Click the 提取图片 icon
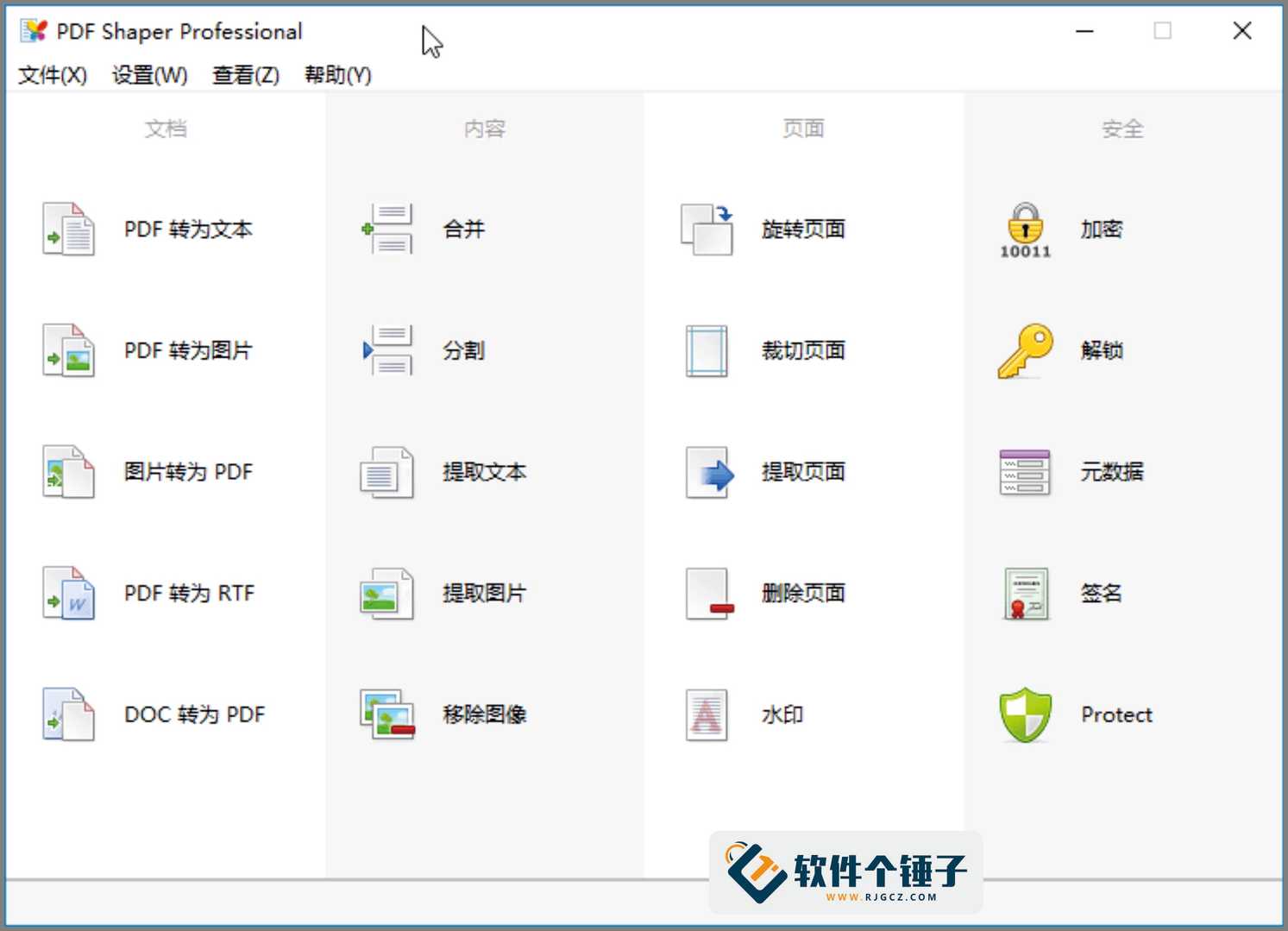 tap(387, 593)
